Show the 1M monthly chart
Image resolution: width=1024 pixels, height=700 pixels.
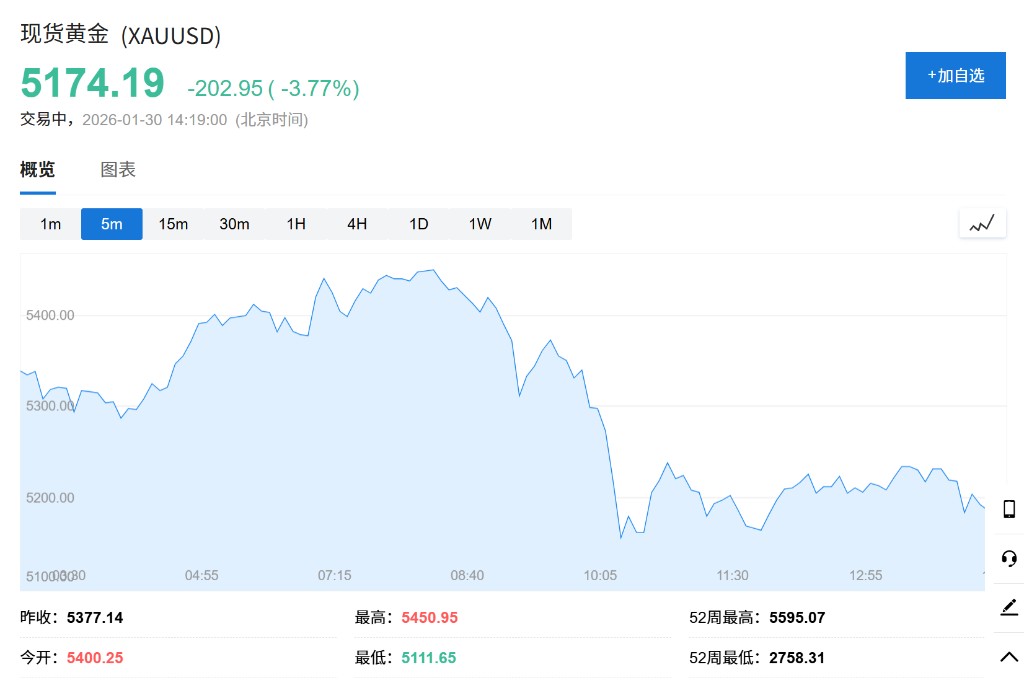click(x=541, y=224)
